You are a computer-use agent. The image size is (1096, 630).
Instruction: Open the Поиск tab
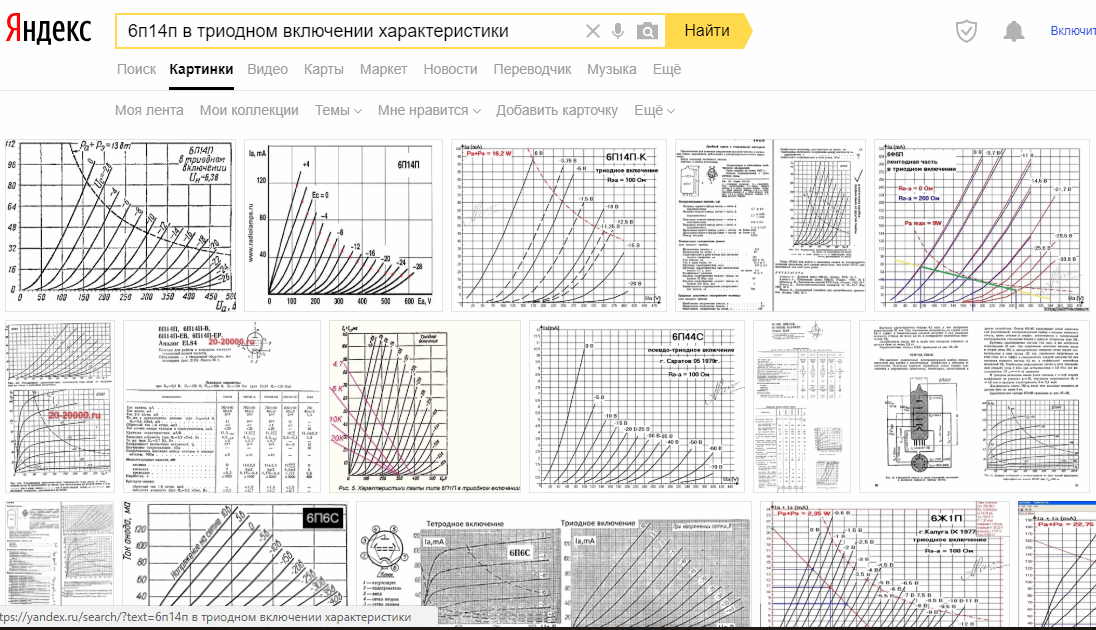136,69
